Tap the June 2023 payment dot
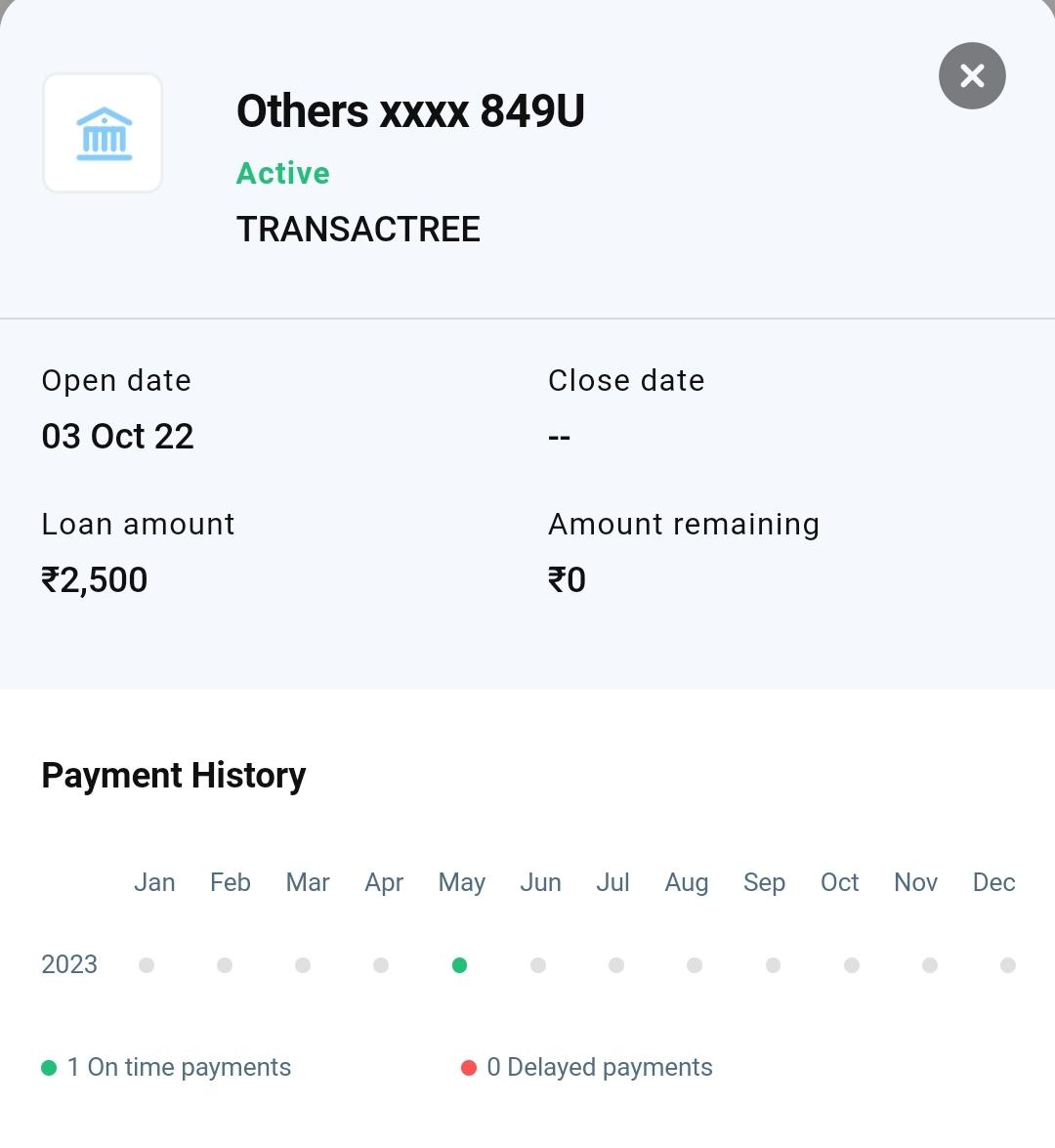 tap(538, 965)
